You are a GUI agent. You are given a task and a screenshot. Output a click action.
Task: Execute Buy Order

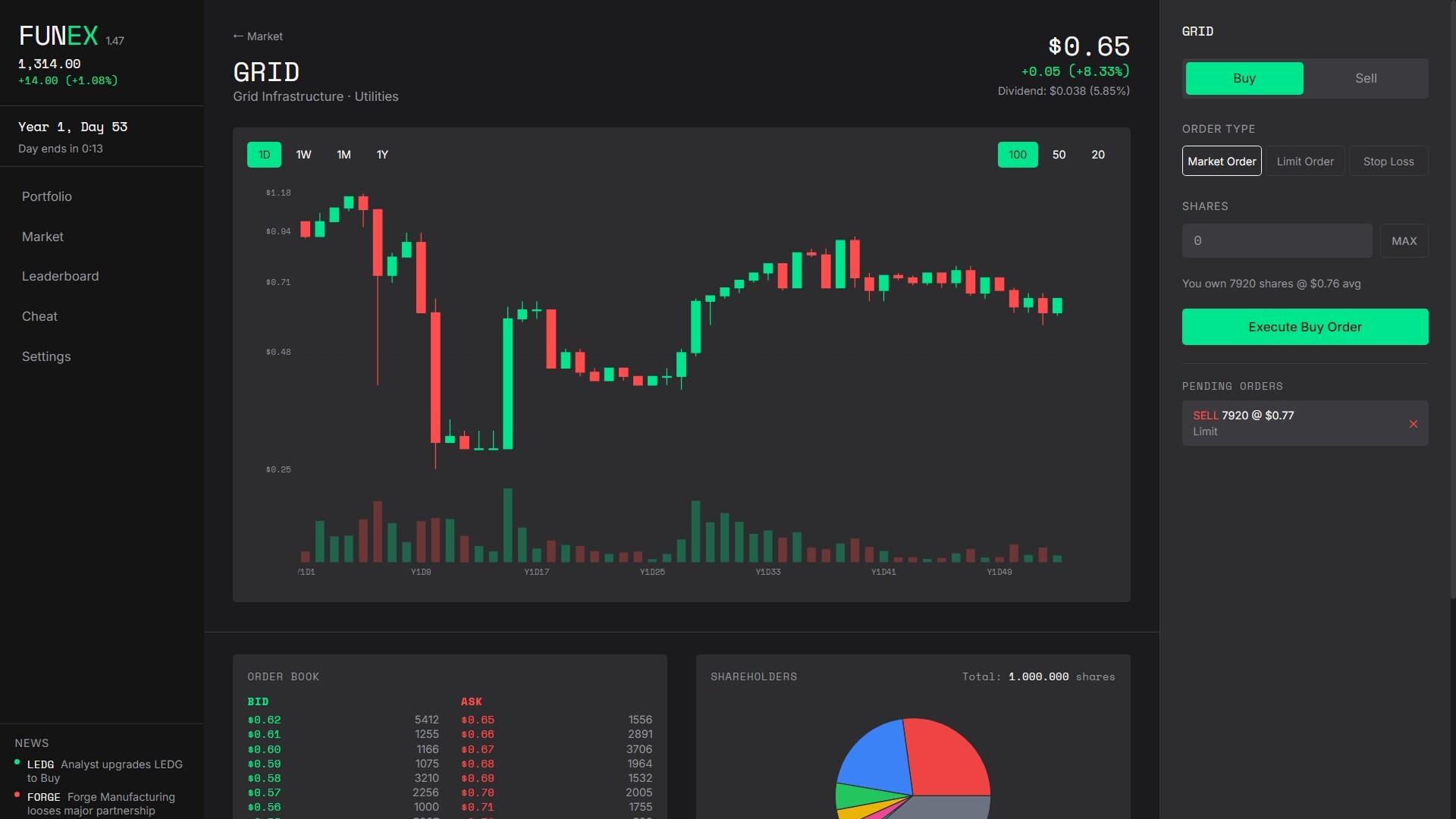coord(1305,327)
